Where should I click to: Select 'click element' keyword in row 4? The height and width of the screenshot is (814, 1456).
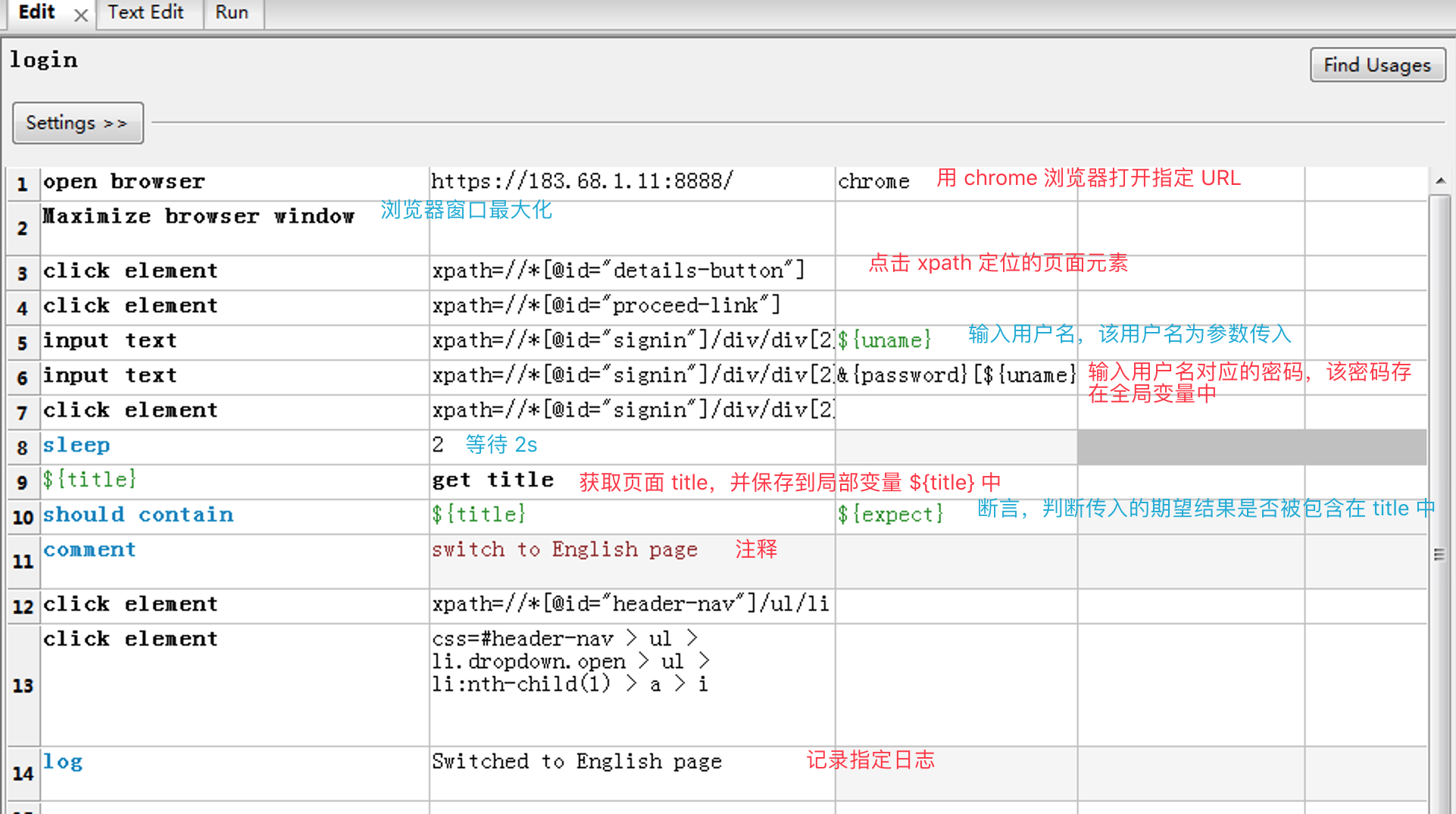[x=235, y=308]
